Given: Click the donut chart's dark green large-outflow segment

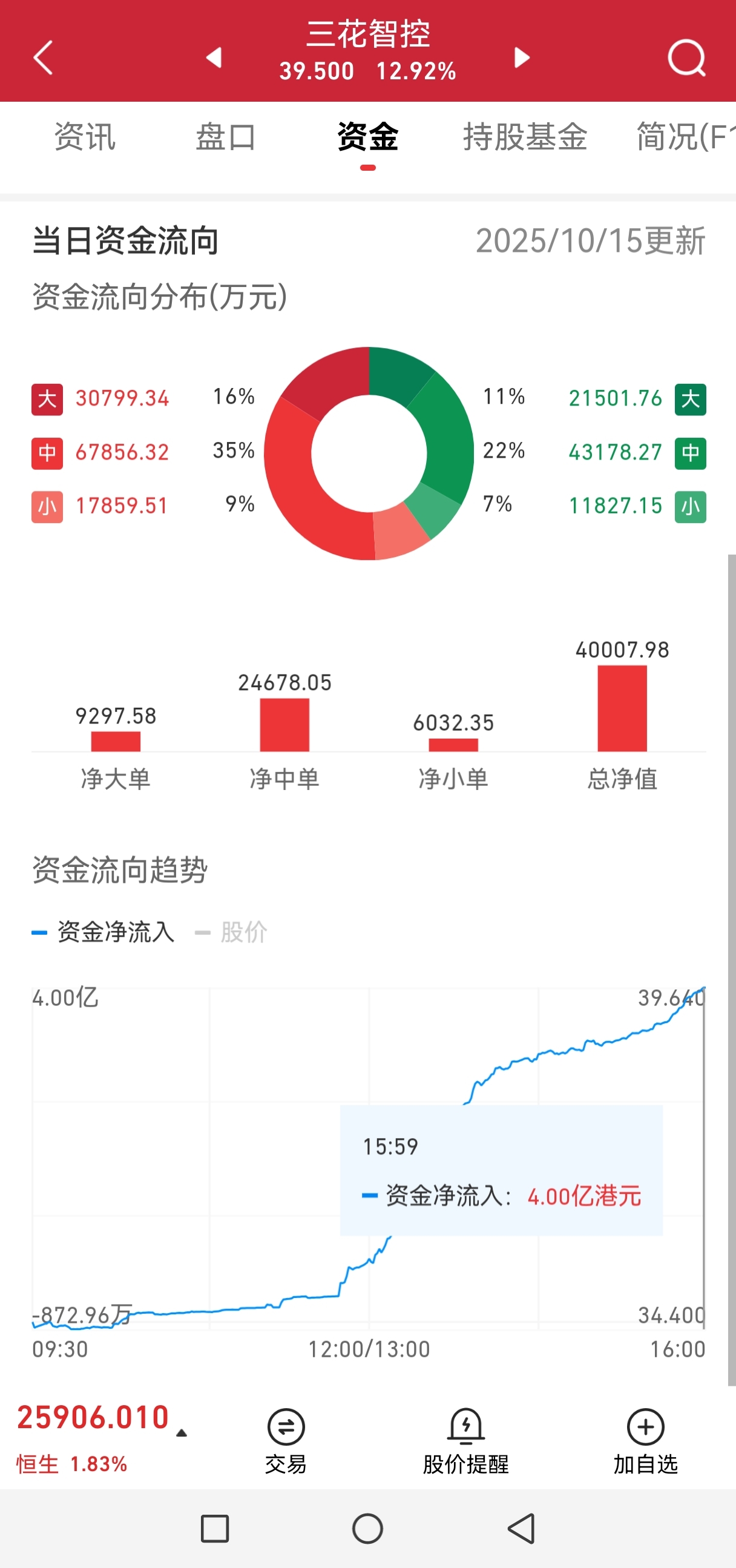Looking at the screenshot, I should point(397,374).
